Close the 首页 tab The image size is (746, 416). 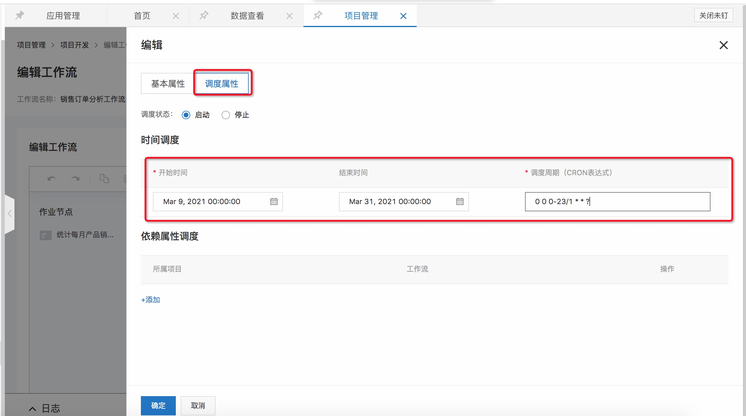[176, 16]
